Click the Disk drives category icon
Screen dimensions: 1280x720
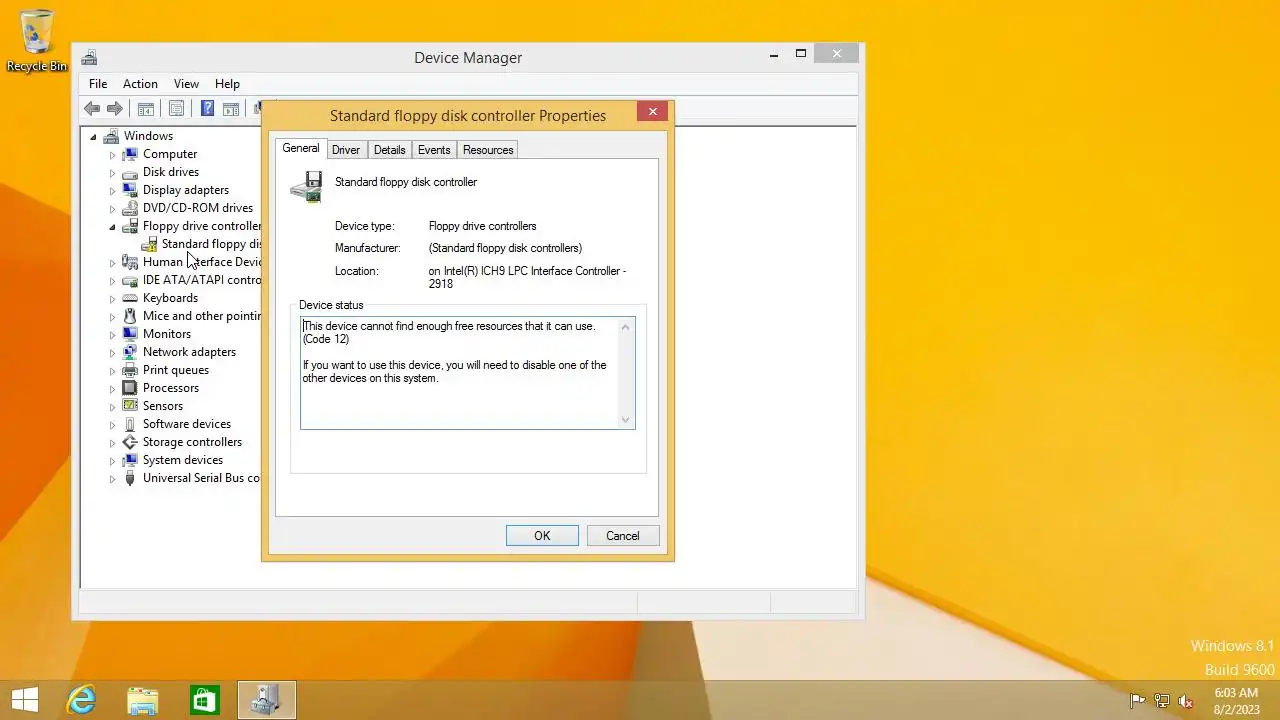130,172
